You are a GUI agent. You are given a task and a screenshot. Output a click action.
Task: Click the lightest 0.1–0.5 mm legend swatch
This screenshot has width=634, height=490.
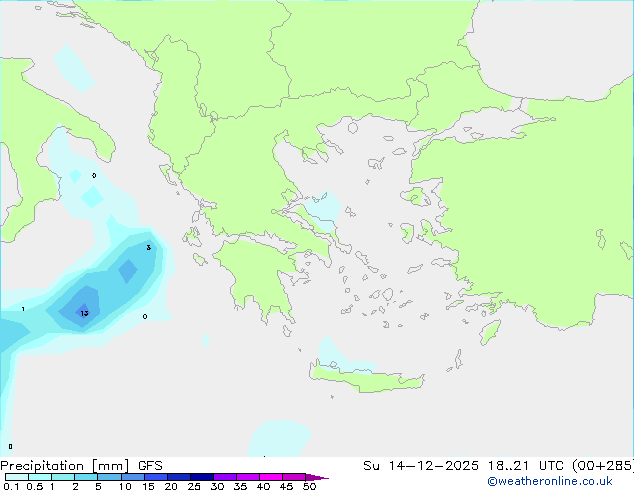[x=17, y=477]
